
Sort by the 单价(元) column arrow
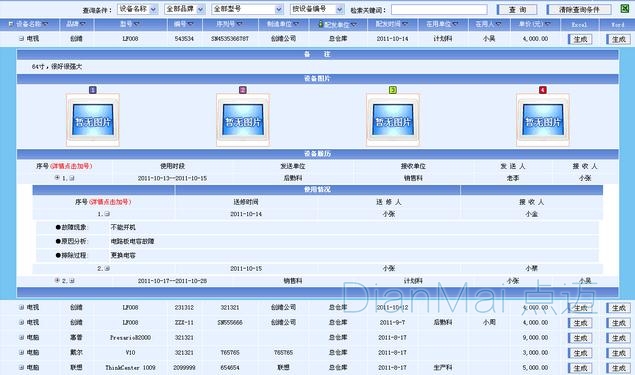548,24
